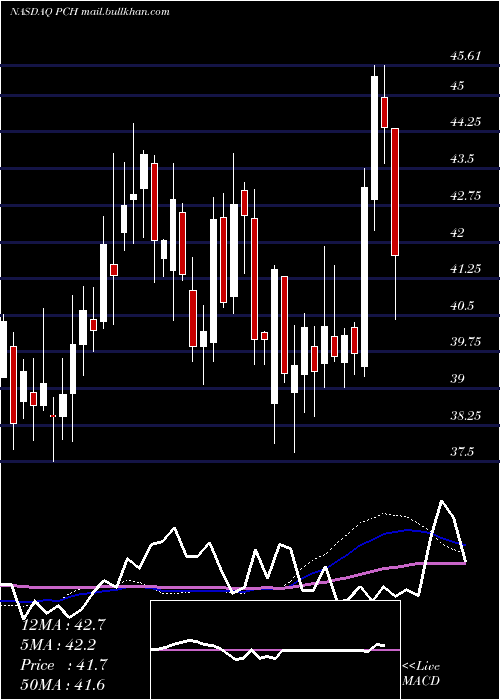Image resolution: width=500 pixels, height=700 pixels.
Task: Select the 40.5 price axis label
Action: point(462,306)
